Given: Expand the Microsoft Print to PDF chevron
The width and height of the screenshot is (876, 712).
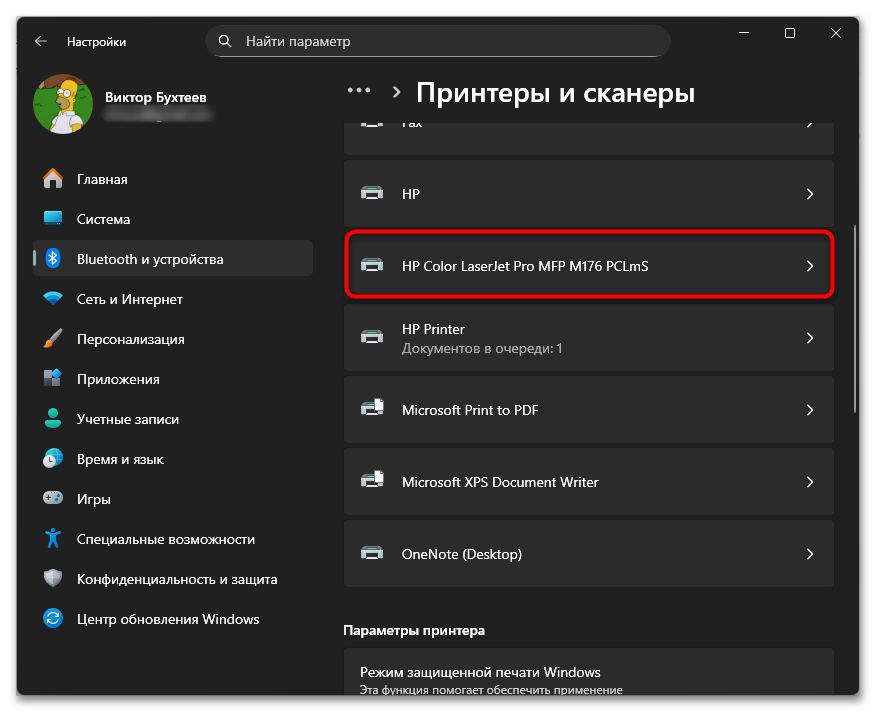Looking at the screenshot, I should [x=810, y=410].
